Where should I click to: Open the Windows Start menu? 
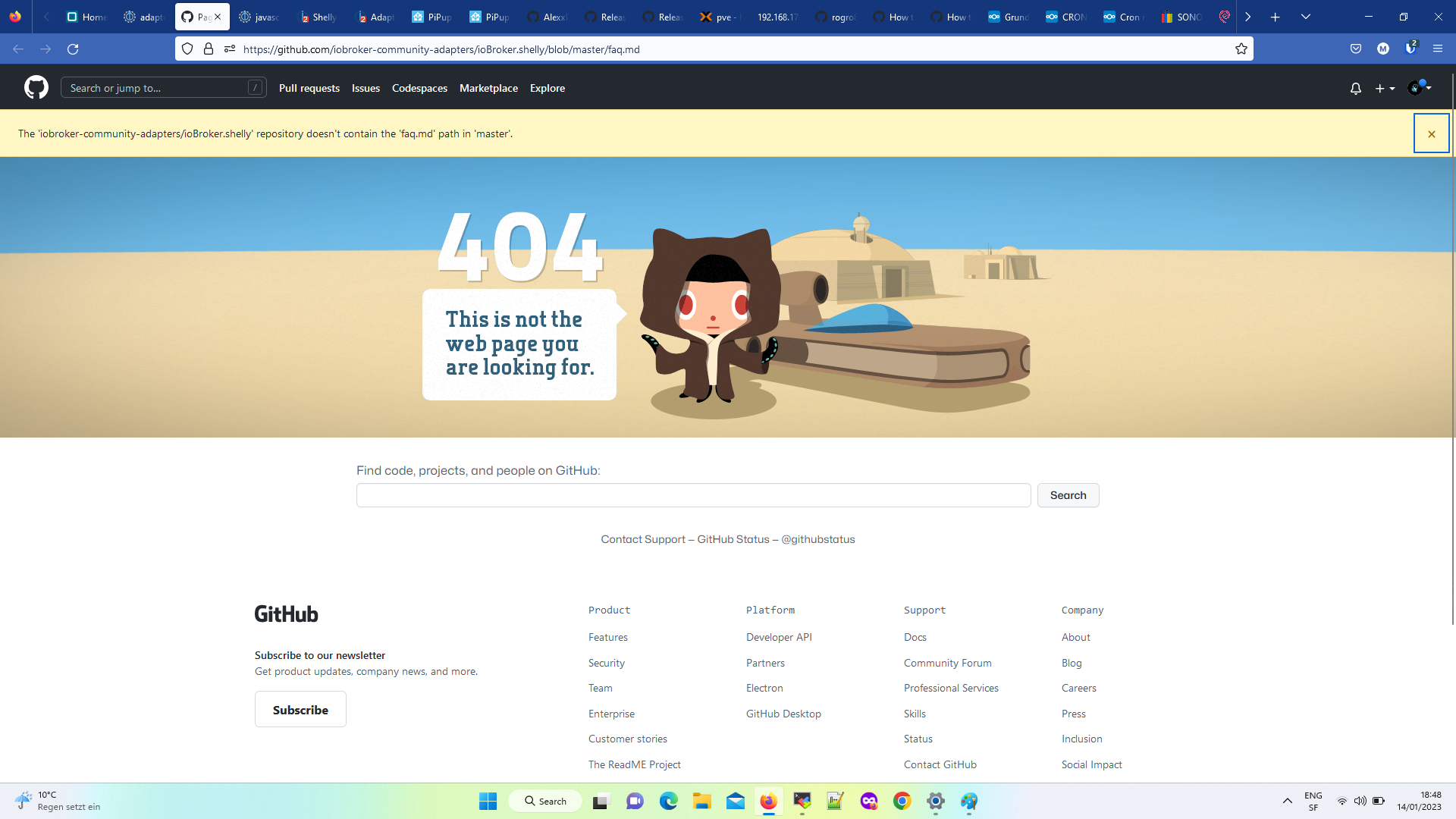[488, 802]
